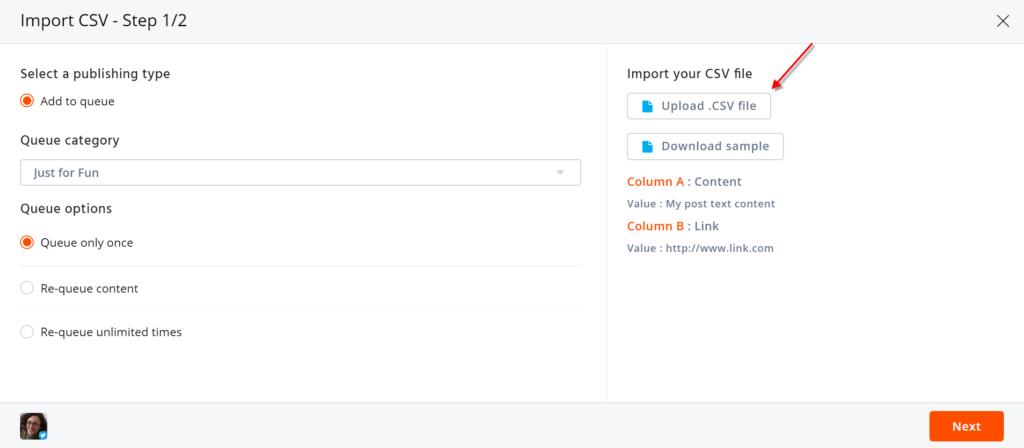Image resolution: width=1024 pixels, height=448 pixels.
Task: Click the Twitter badge on the profile avatar
Action: [42, 435]
